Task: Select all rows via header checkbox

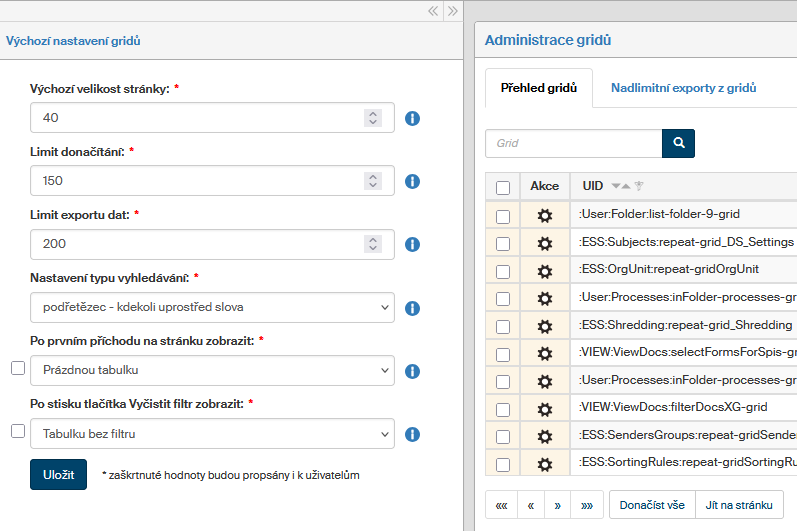Action: 503,187
